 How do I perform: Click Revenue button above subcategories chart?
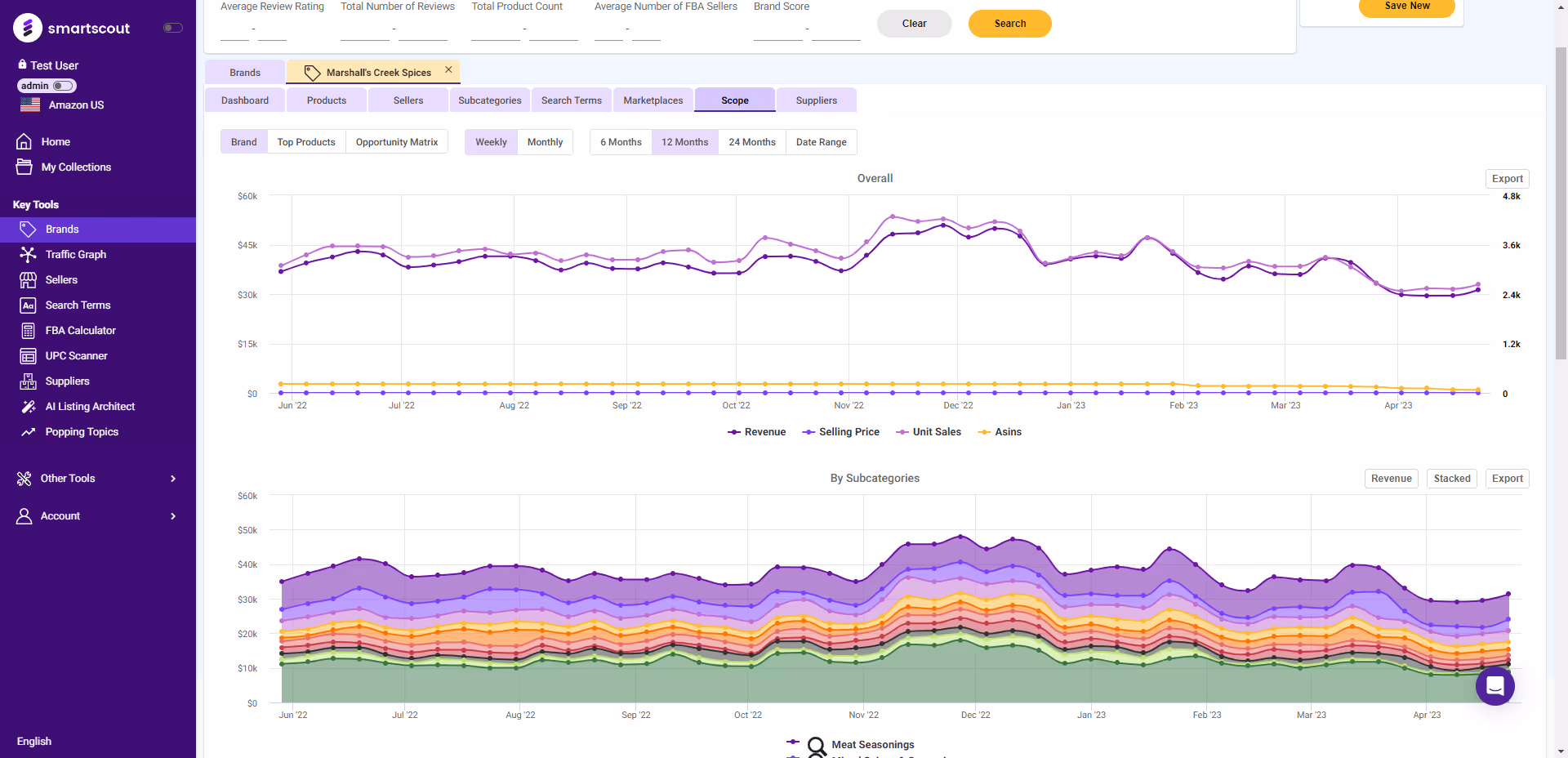click(1392, 479)
